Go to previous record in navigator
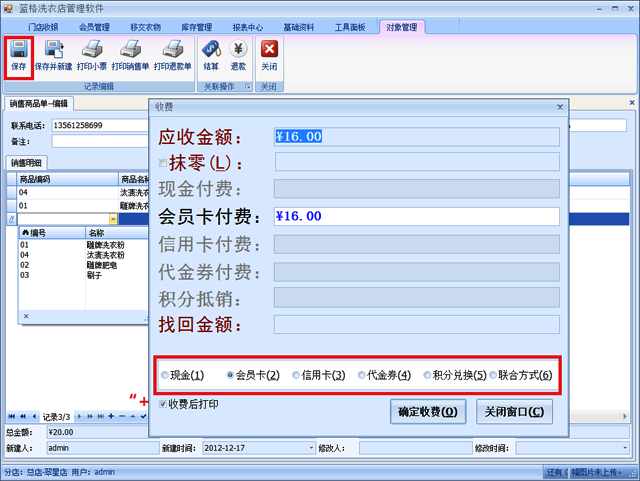This screenshot has height=481, width=640. coord(34,416)
